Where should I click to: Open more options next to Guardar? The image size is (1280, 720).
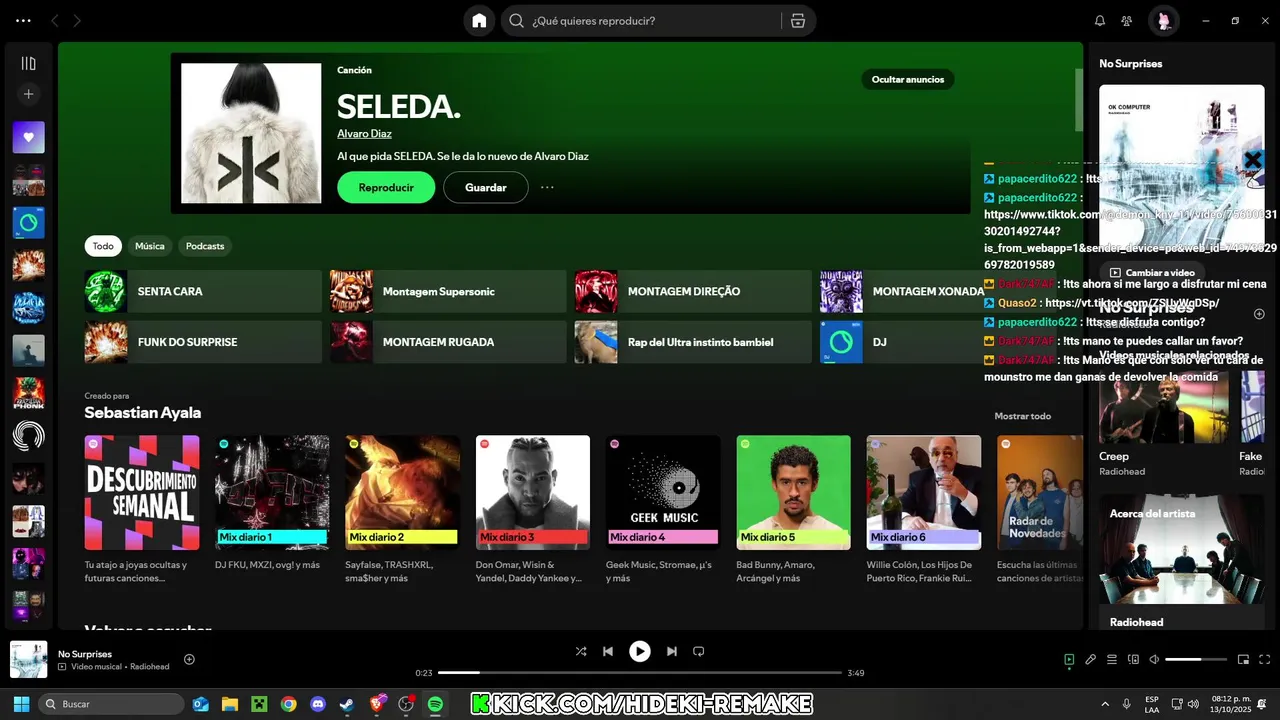click(547, 187)
